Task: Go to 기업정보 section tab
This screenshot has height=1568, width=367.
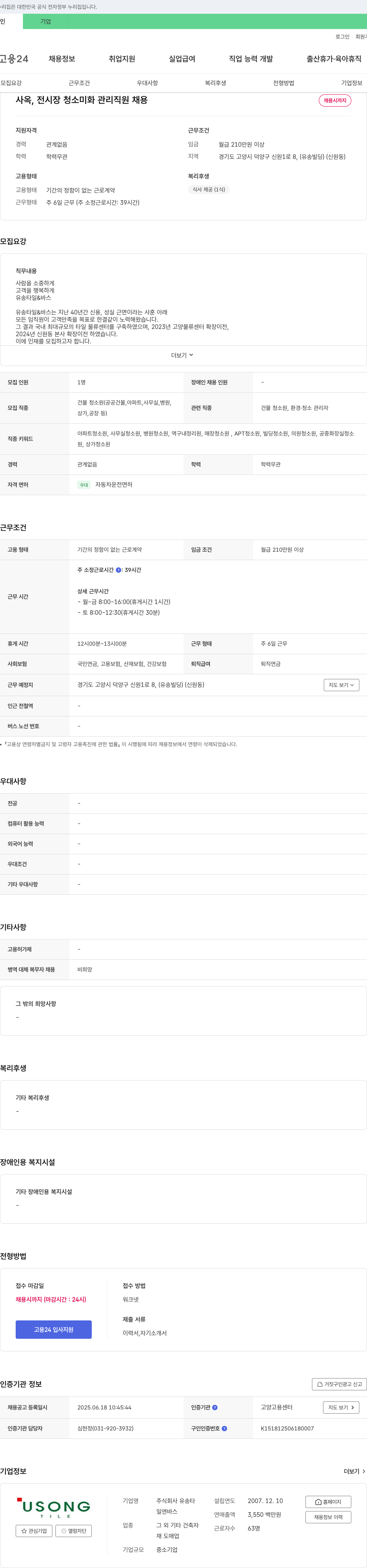Action: (352, 83)
